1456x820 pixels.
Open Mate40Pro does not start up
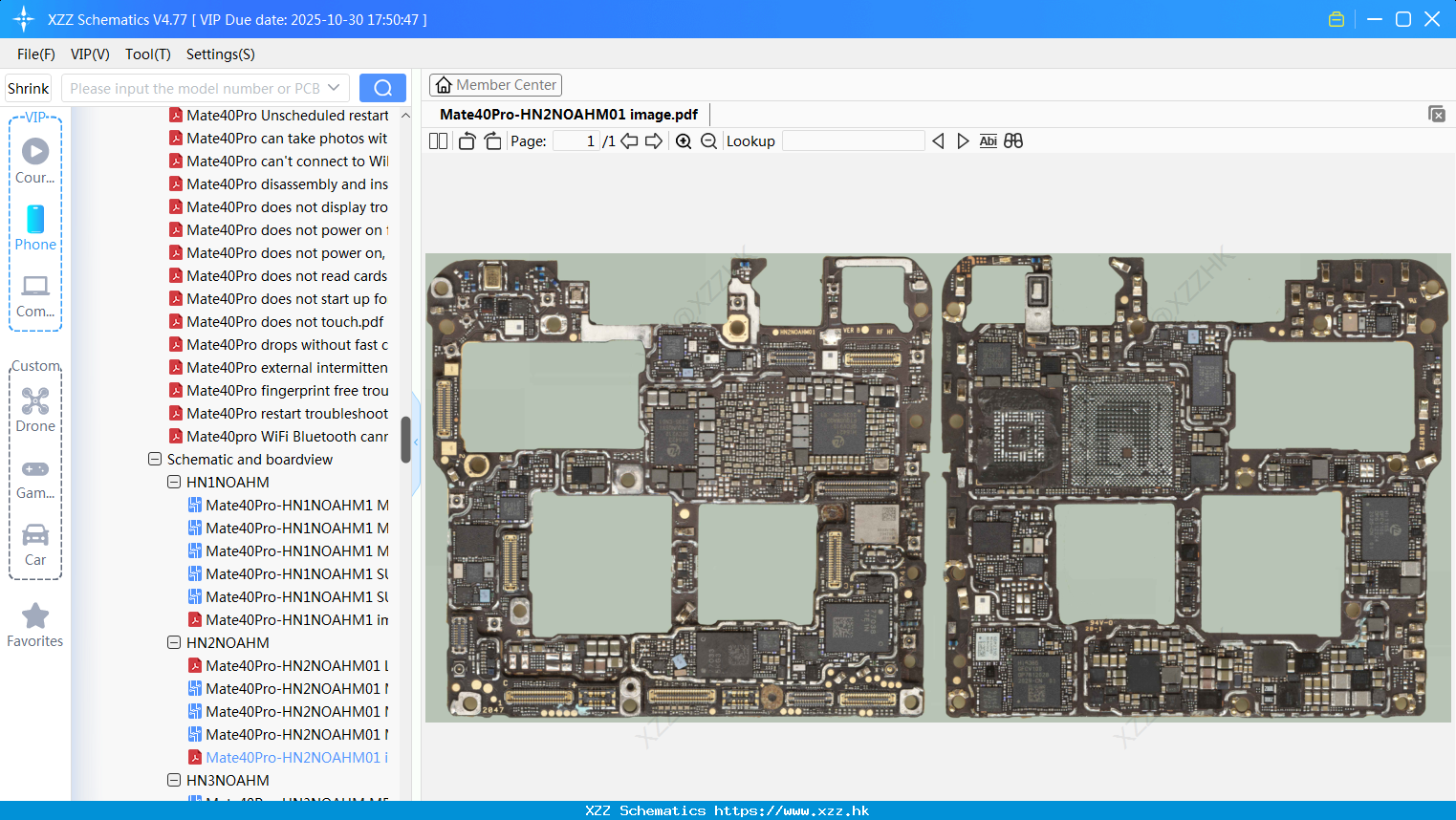click(x=278, y=298)
